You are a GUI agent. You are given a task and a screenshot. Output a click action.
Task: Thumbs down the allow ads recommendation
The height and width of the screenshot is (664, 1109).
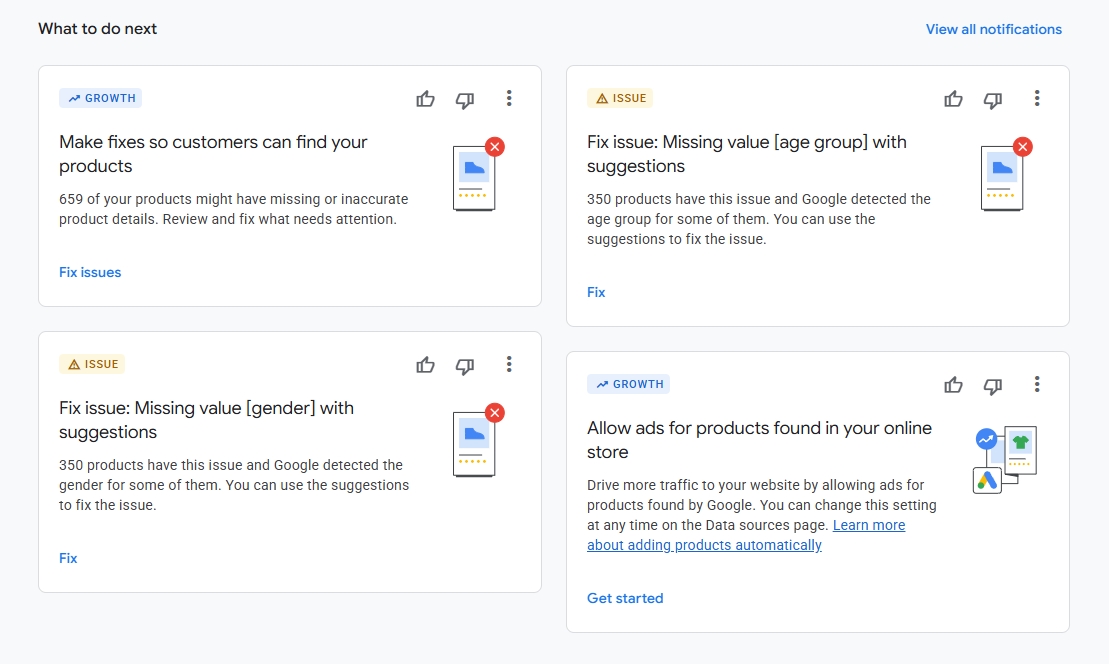coord(992,384)
